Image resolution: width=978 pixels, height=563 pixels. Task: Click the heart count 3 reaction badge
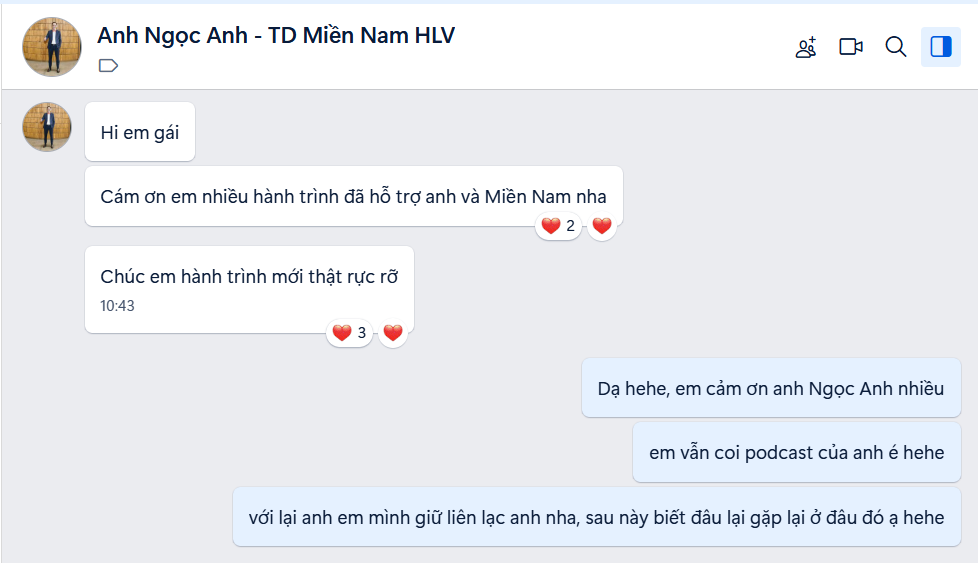coord(349,333)
